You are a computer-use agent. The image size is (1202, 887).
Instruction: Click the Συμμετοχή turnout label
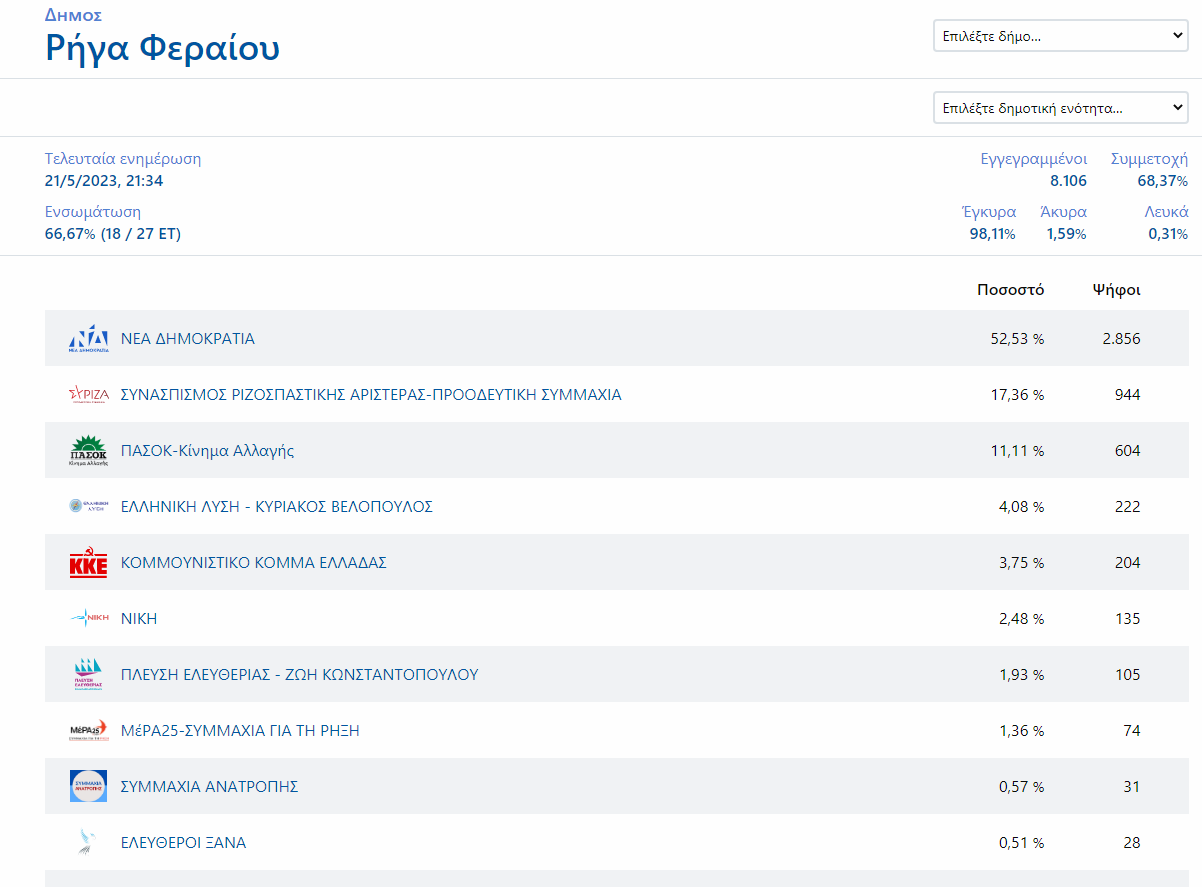(1149, 159)
